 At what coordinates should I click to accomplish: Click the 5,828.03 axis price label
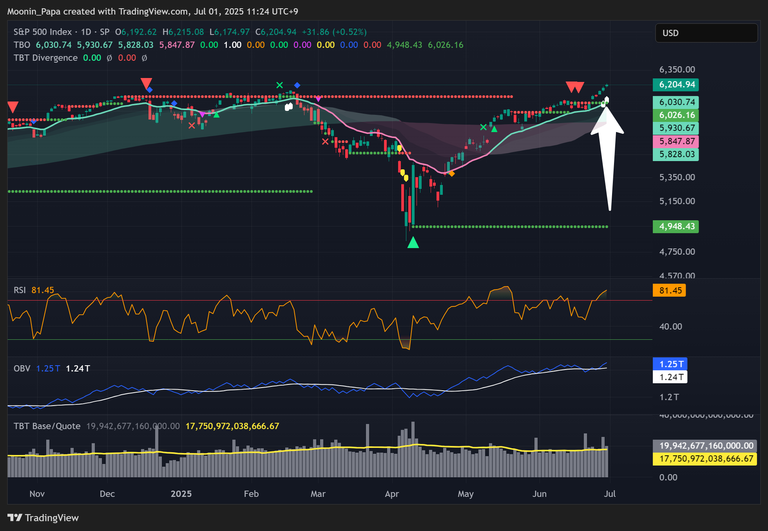676,154
